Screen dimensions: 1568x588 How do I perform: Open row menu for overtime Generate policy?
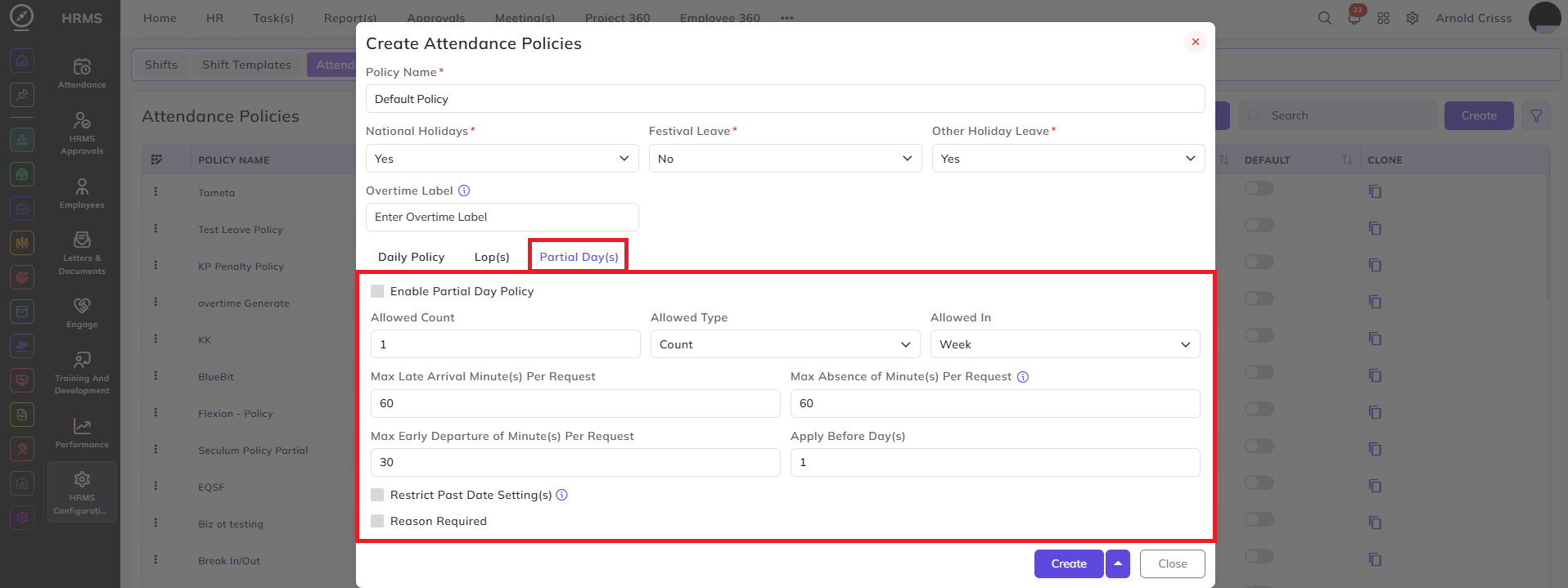pos(155,302)
